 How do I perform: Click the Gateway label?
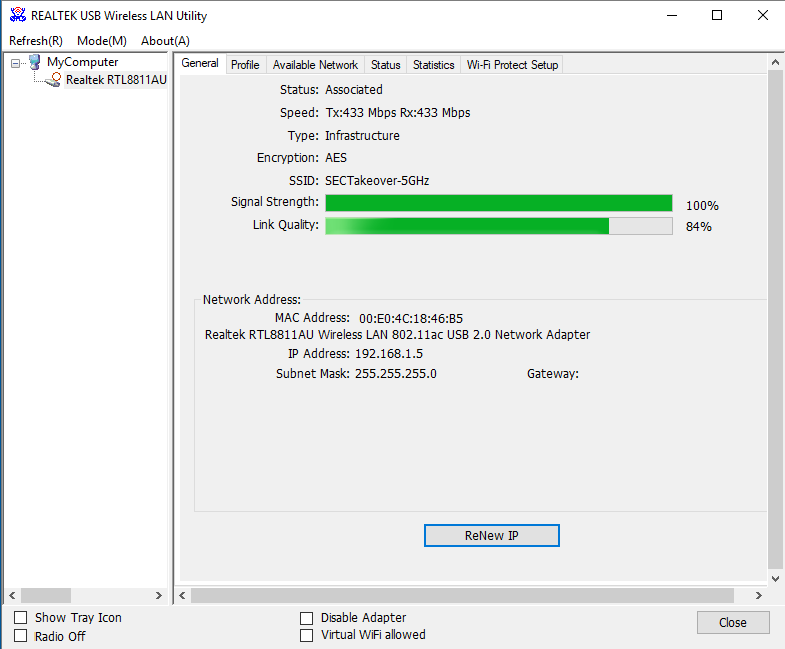[553, 374]
